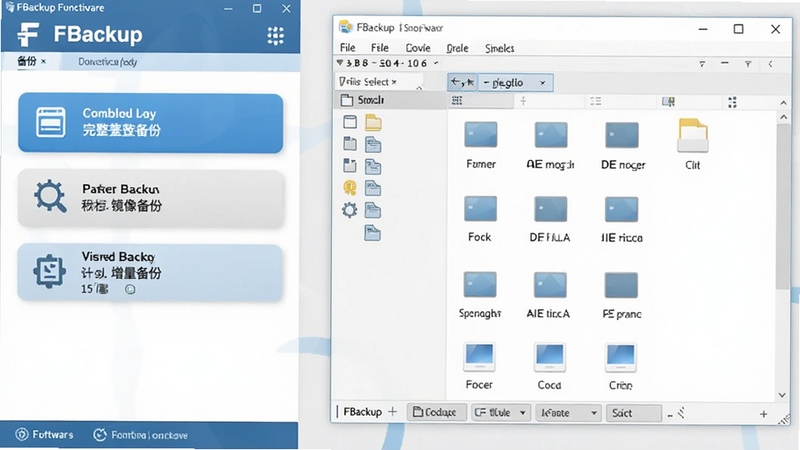800x450 pixels.
Task: Click the refresh icon next to Fontbra onctove
Action: pyautogui.click(x=100, y=435)
